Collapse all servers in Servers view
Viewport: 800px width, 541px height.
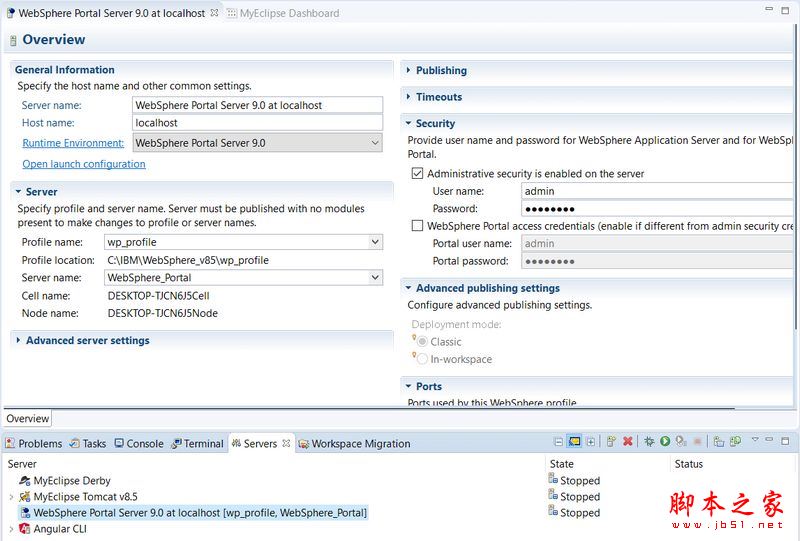tap(558, 441)
